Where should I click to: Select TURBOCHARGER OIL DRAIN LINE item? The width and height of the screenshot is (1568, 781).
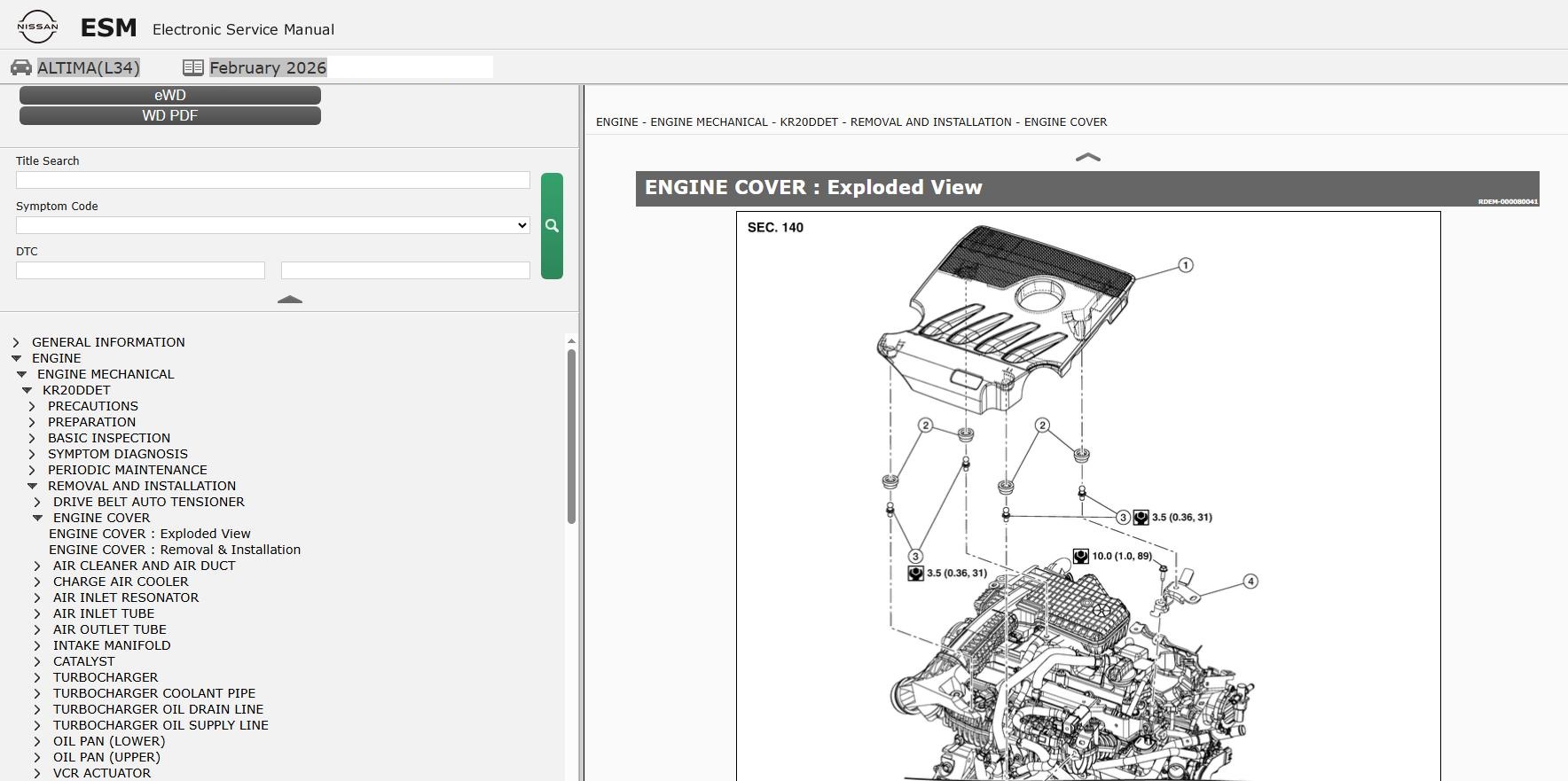coord(158,709)
